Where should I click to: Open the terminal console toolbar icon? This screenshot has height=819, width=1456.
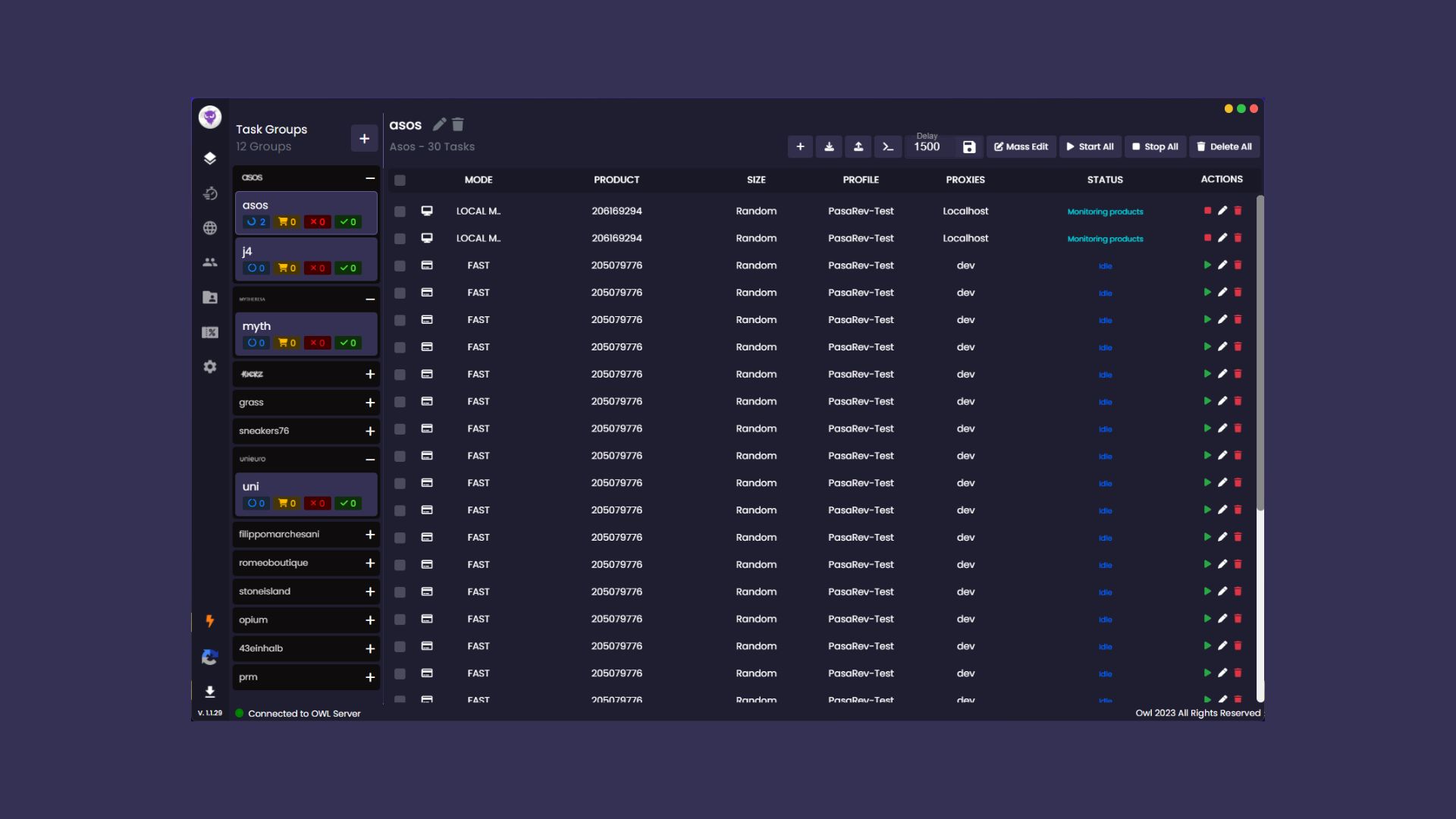887,147
